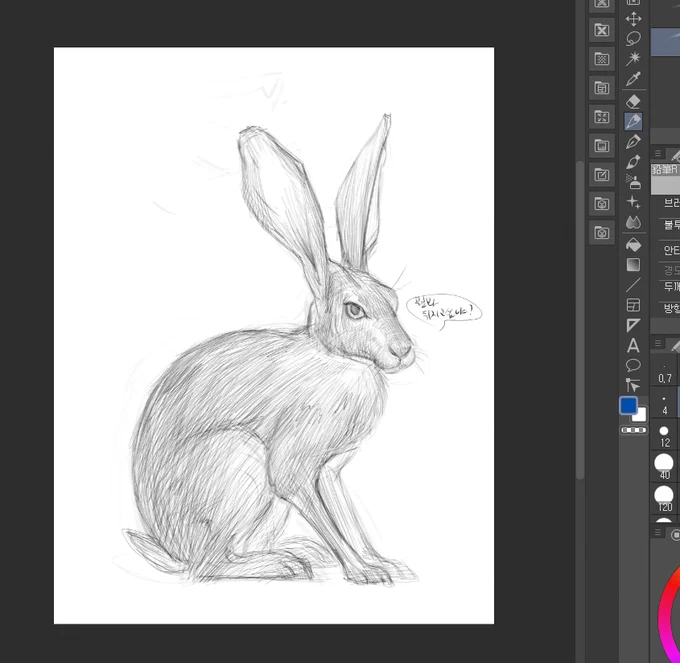The image size is (680, 663).
Task: Set brush size to 40
Action: 664,467
